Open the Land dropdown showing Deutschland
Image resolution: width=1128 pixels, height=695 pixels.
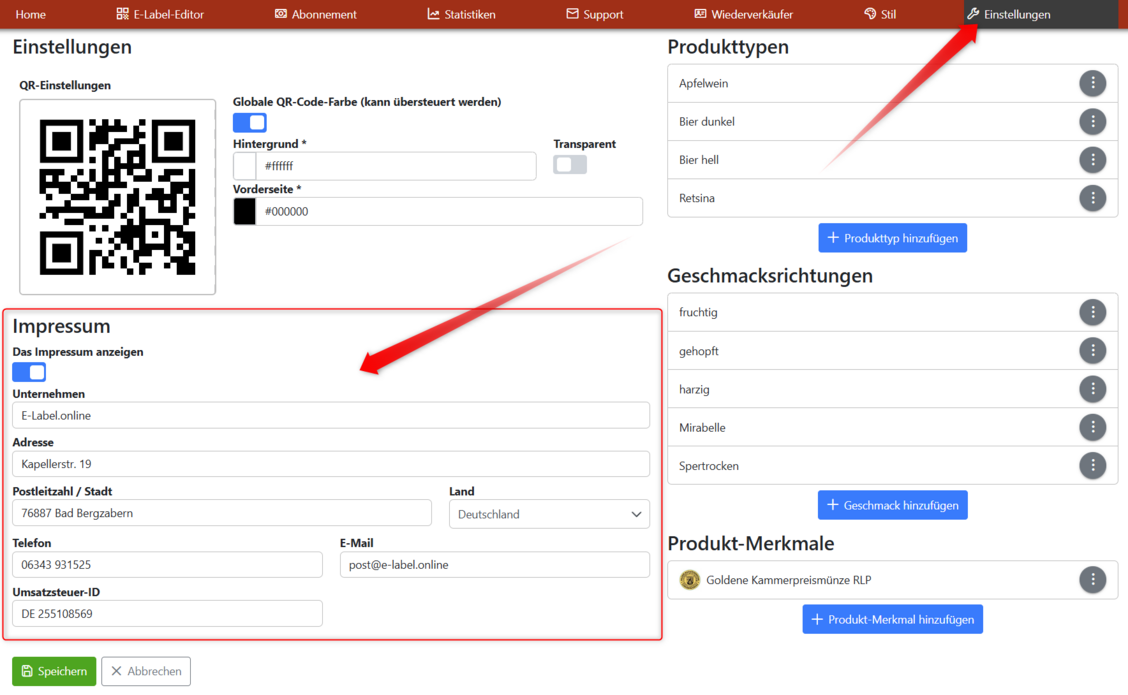pyautogui.click(x=549, y=514)
